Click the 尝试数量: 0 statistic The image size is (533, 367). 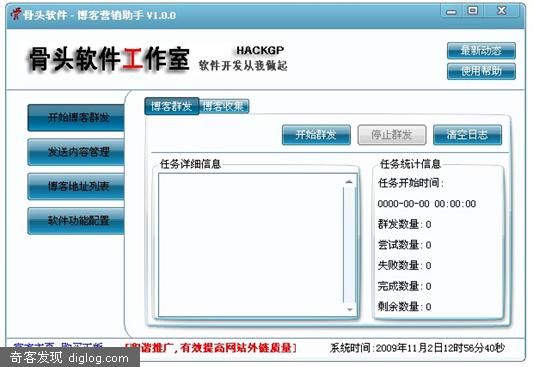tap(405, 245)
